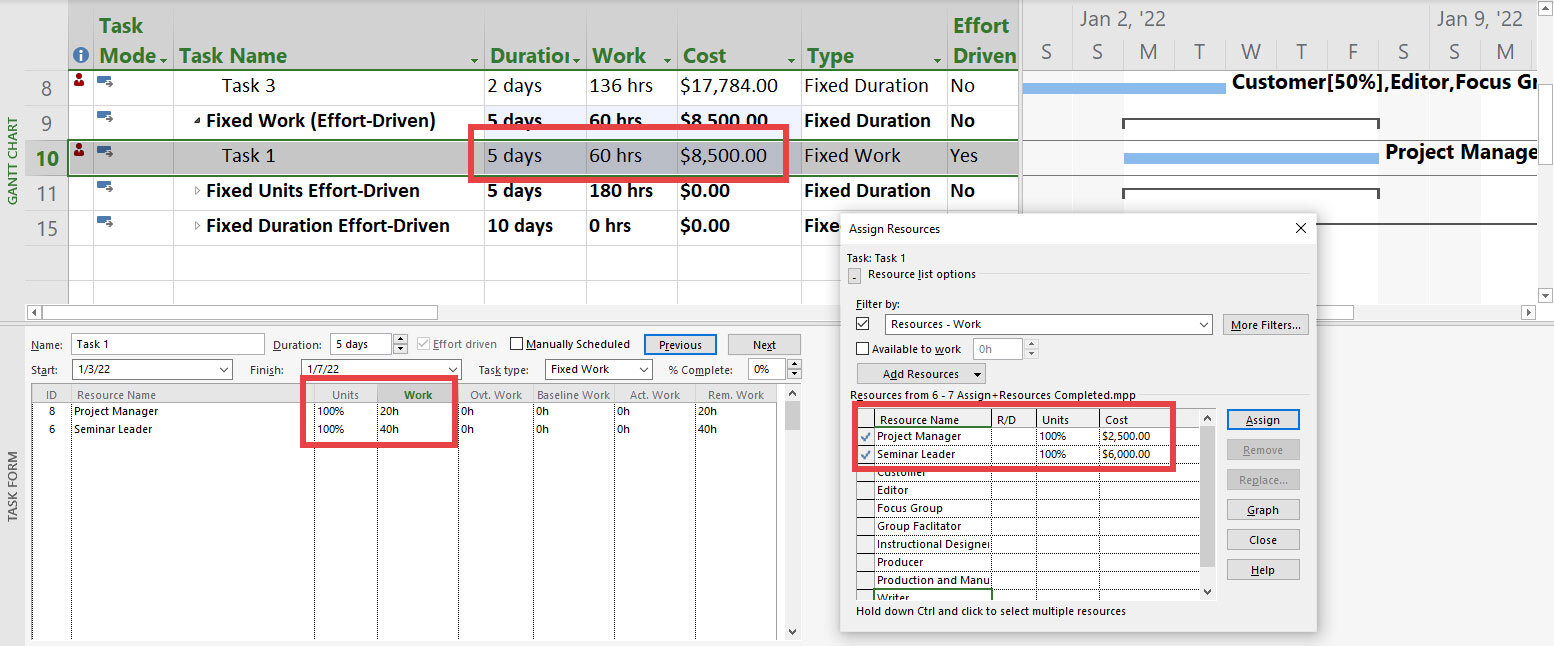This screenshot has width=1554, height=646.
Task: Click the task mode icon for row 11
Action: click(x=104, y=187)
